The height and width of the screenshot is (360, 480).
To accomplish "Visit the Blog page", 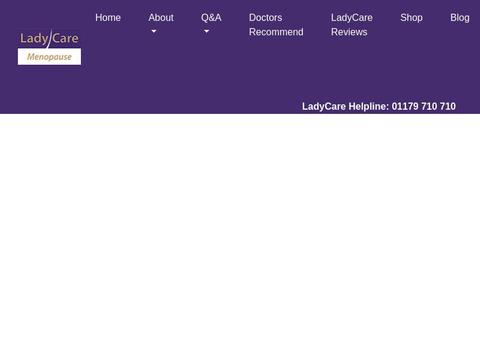I will [x=460, y=18].
